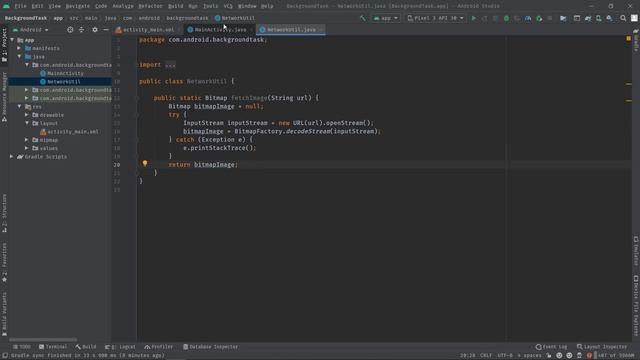This screenshot has width=640, height=360.
Task: Open the app run configuration dropdown
Action: click(385, 18)
